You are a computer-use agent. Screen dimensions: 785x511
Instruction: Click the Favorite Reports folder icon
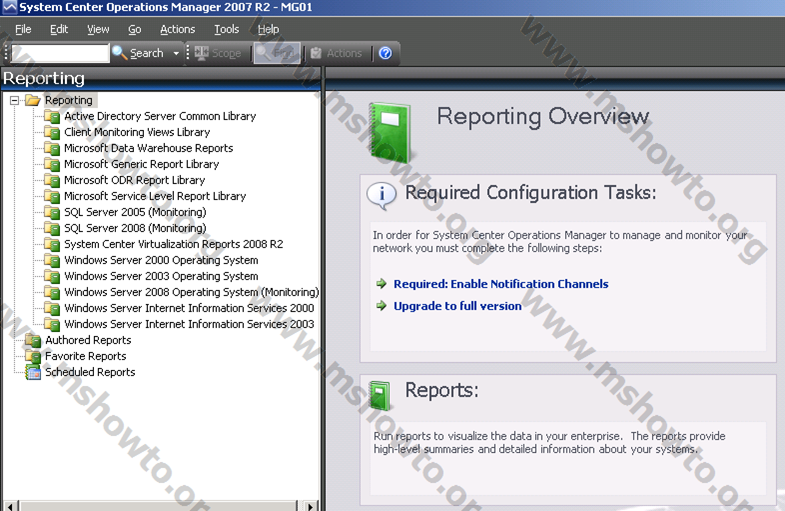pyautogui.click(x=33, y=357)
